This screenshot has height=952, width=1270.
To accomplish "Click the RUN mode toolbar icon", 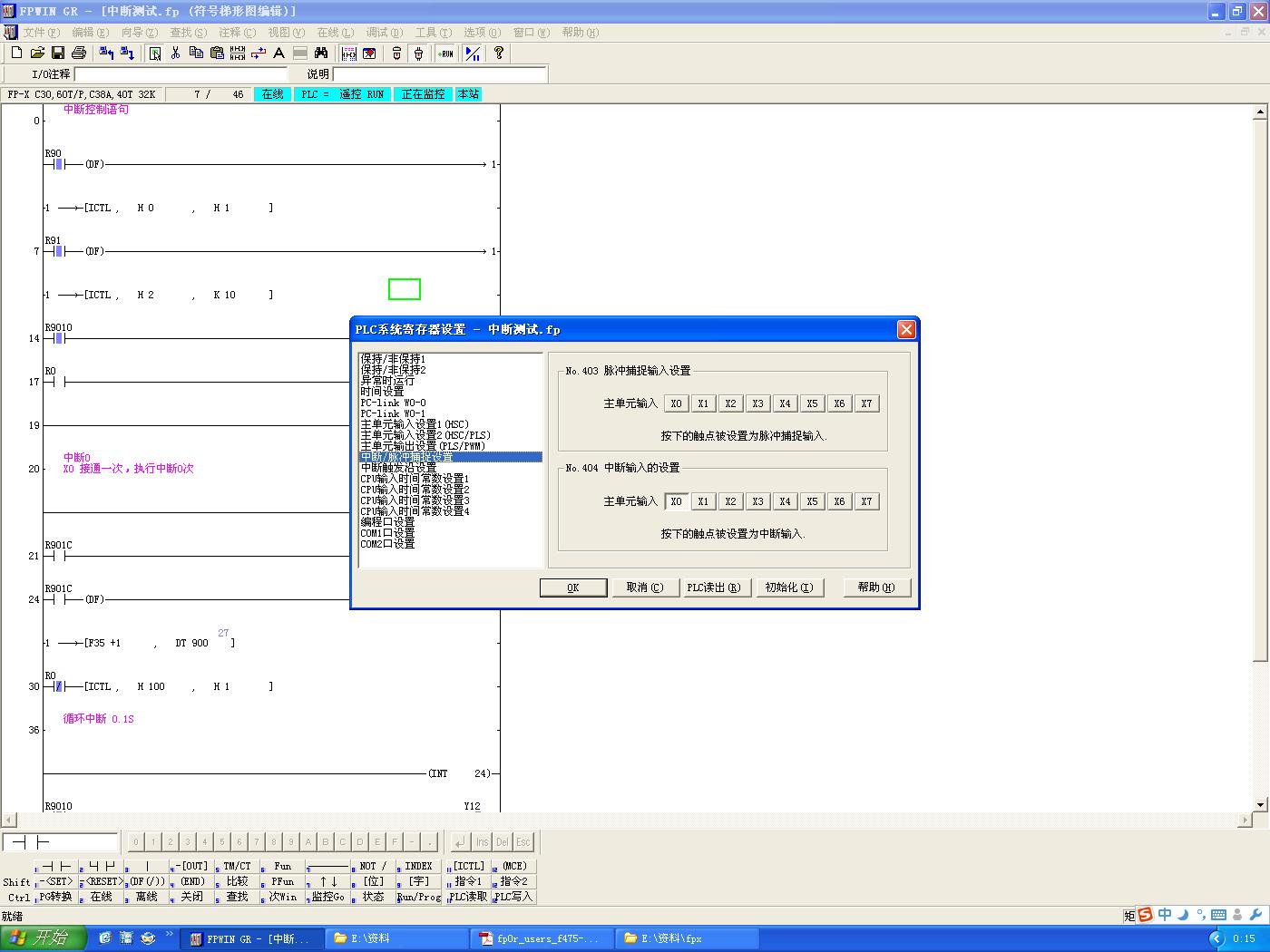I will (445, 53).
